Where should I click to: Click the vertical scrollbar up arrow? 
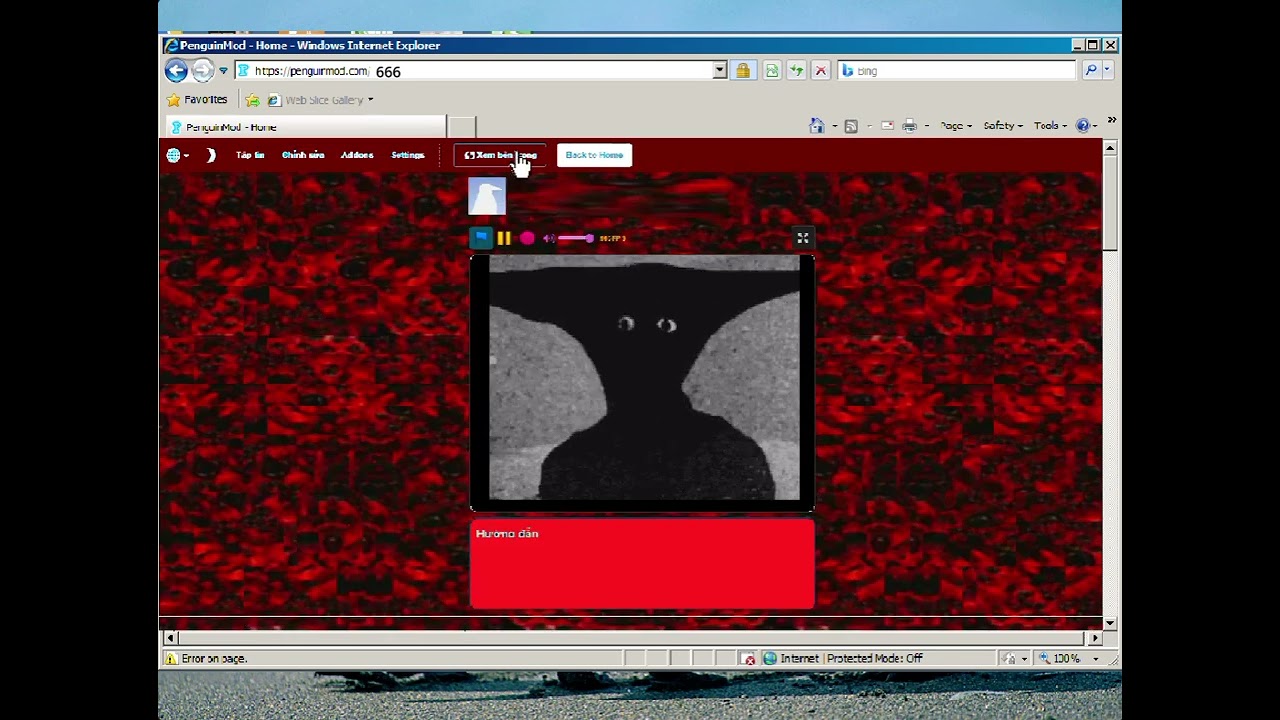[x=1110, y=148]
